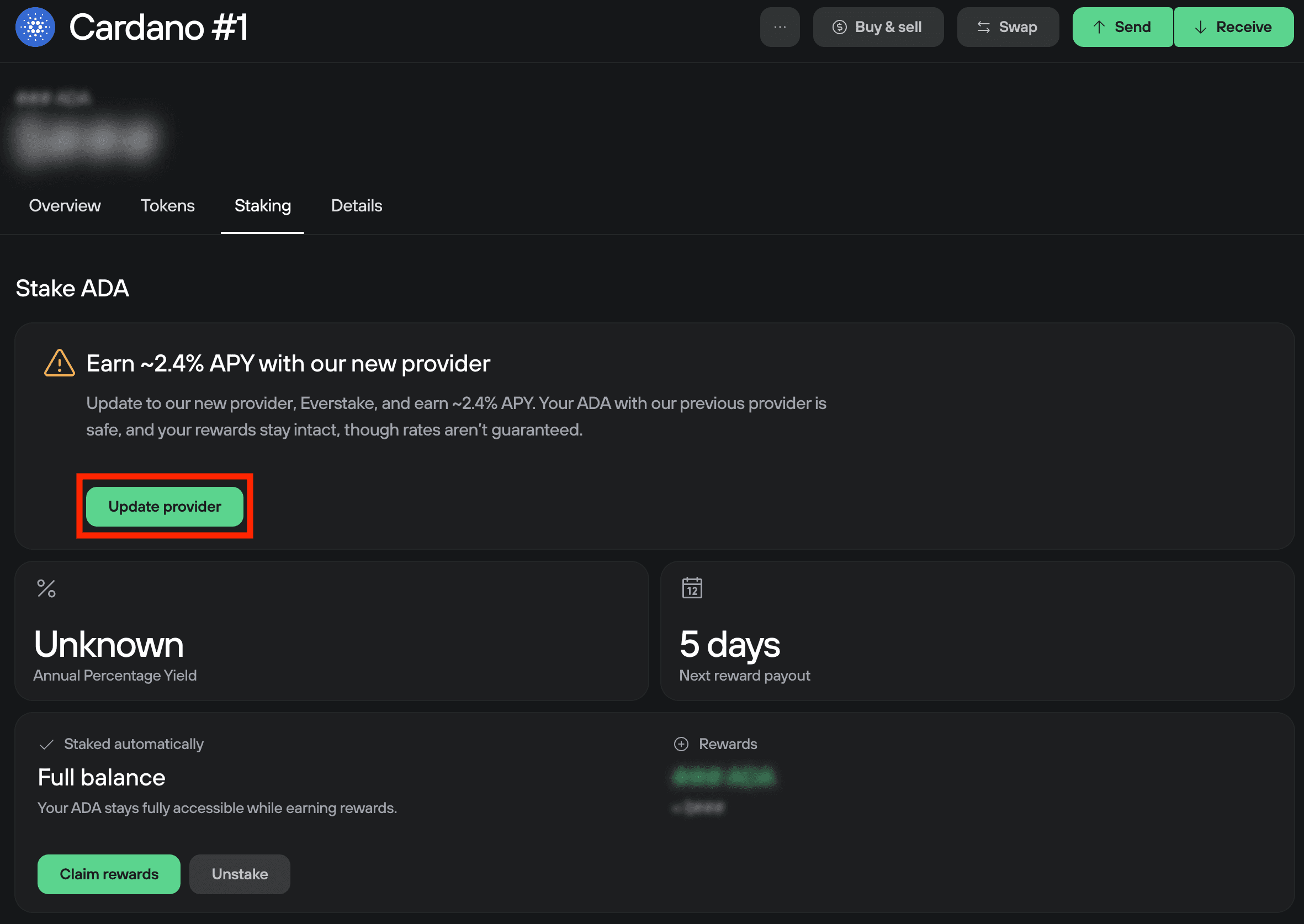Click the dollar icon in Buy & sell
The height and width of the screenshot is (924, 1304).
pos(839,26)
